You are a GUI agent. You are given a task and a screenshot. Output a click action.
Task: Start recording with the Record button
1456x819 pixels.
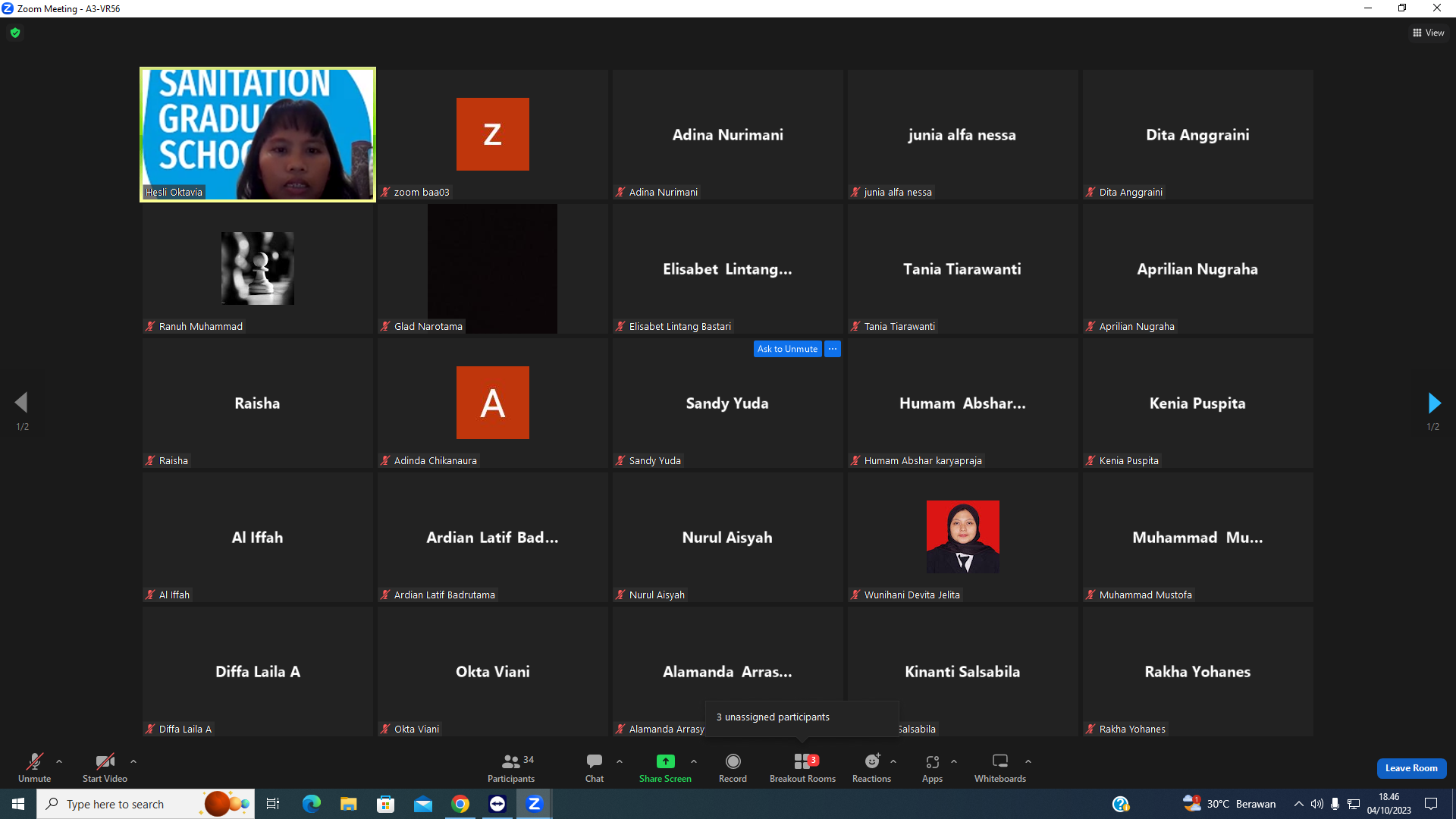click(733, 767)
